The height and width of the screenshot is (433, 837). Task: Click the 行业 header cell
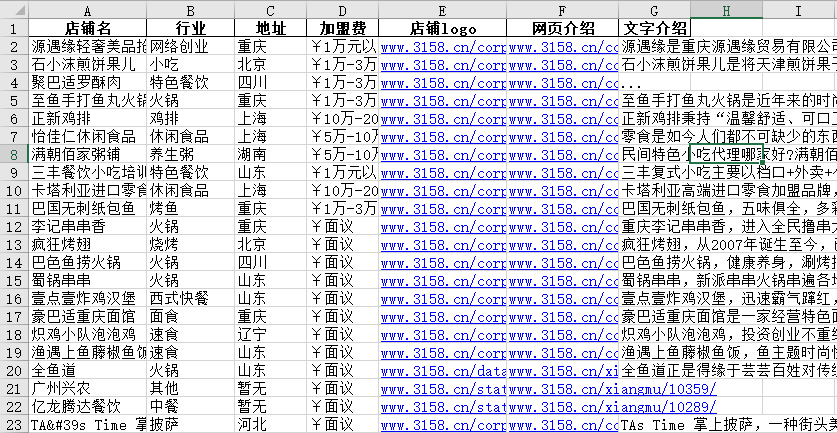point(191,27)
